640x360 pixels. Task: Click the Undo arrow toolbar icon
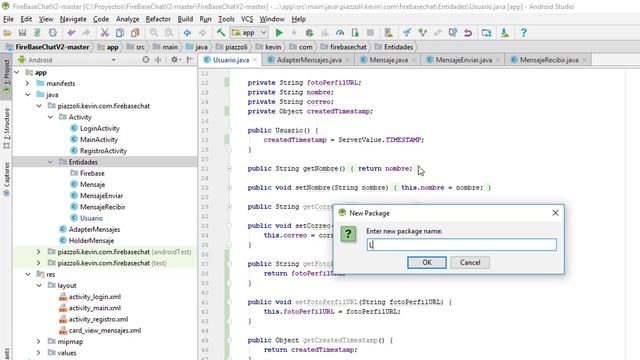click(x=71, y=33)
